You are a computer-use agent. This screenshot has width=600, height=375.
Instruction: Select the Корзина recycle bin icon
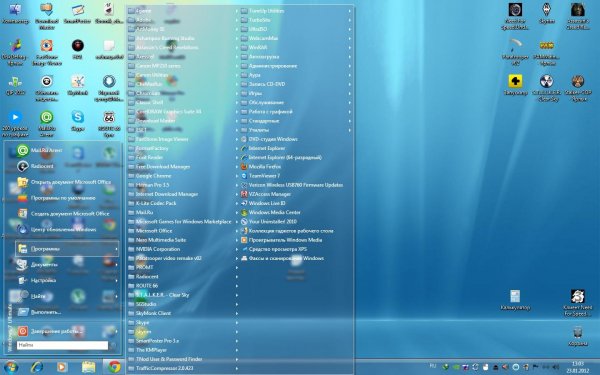click(x=578, y=336)
